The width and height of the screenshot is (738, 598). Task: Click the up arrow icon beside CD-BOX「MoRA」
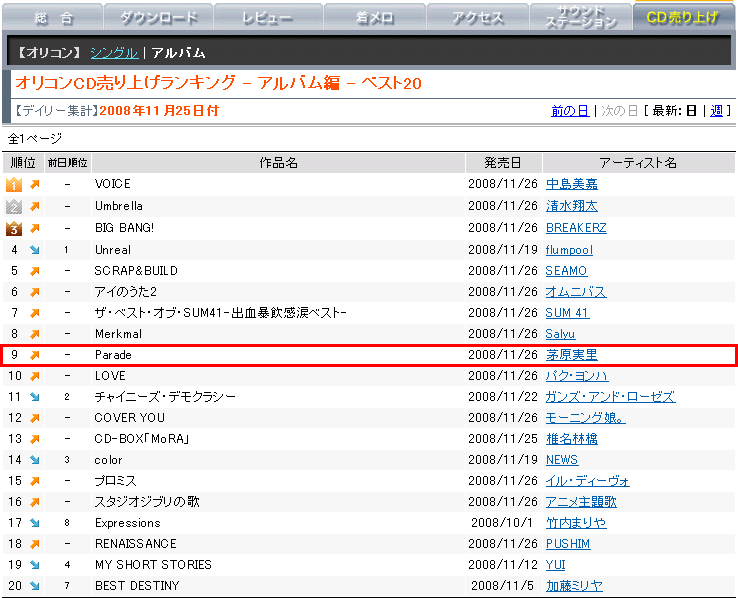[x=35, y=439]
